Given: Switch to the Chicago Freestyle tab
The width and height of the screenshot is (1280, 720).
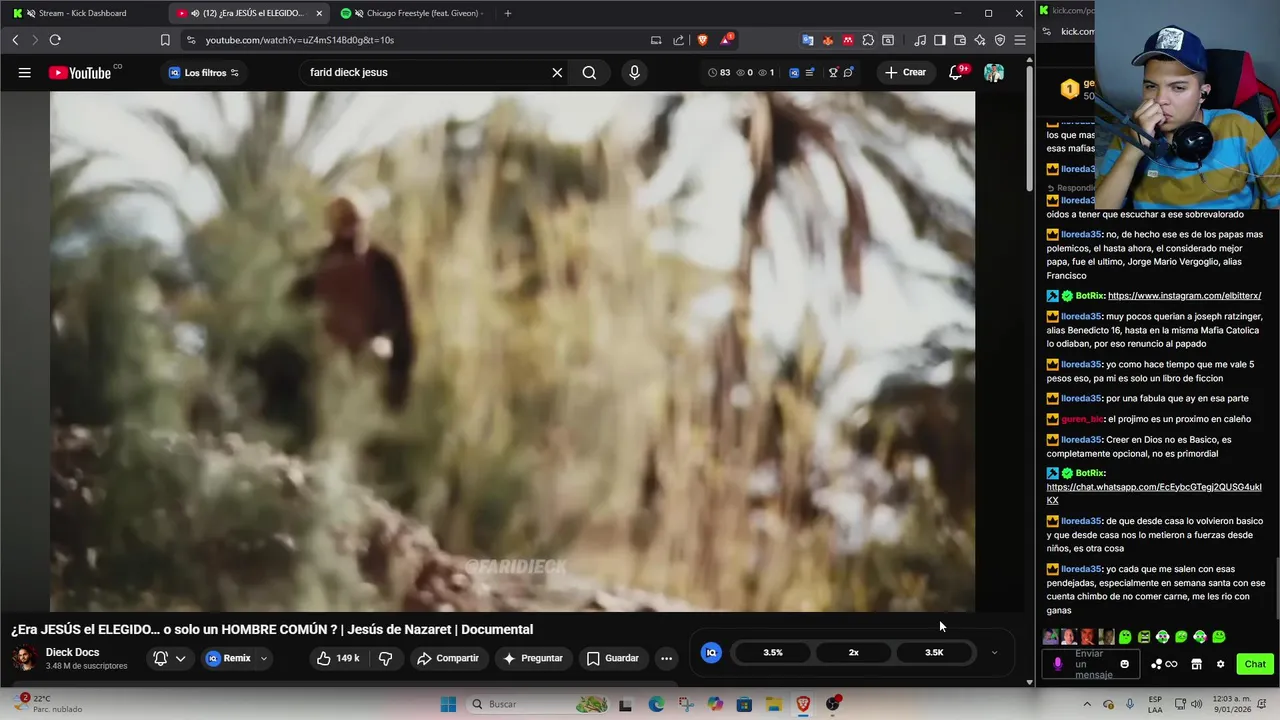Looking at the screenshot, I should [x=412, y=13].
